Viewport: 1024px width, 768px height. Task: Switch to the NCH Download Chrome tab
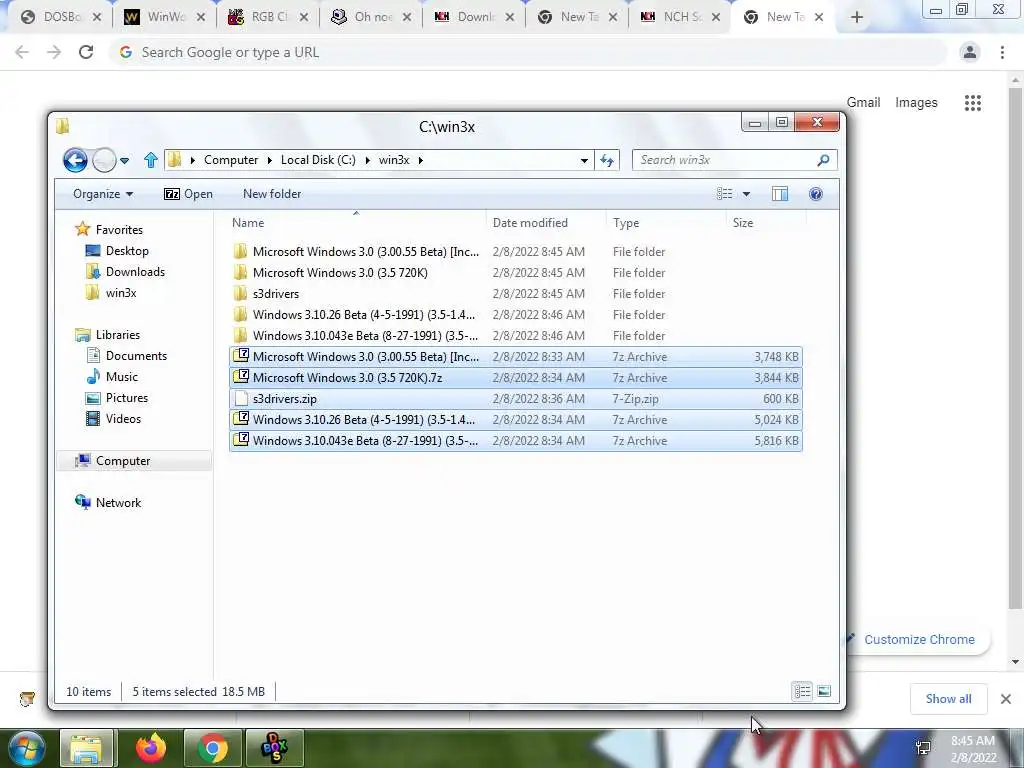pos(473,18)
